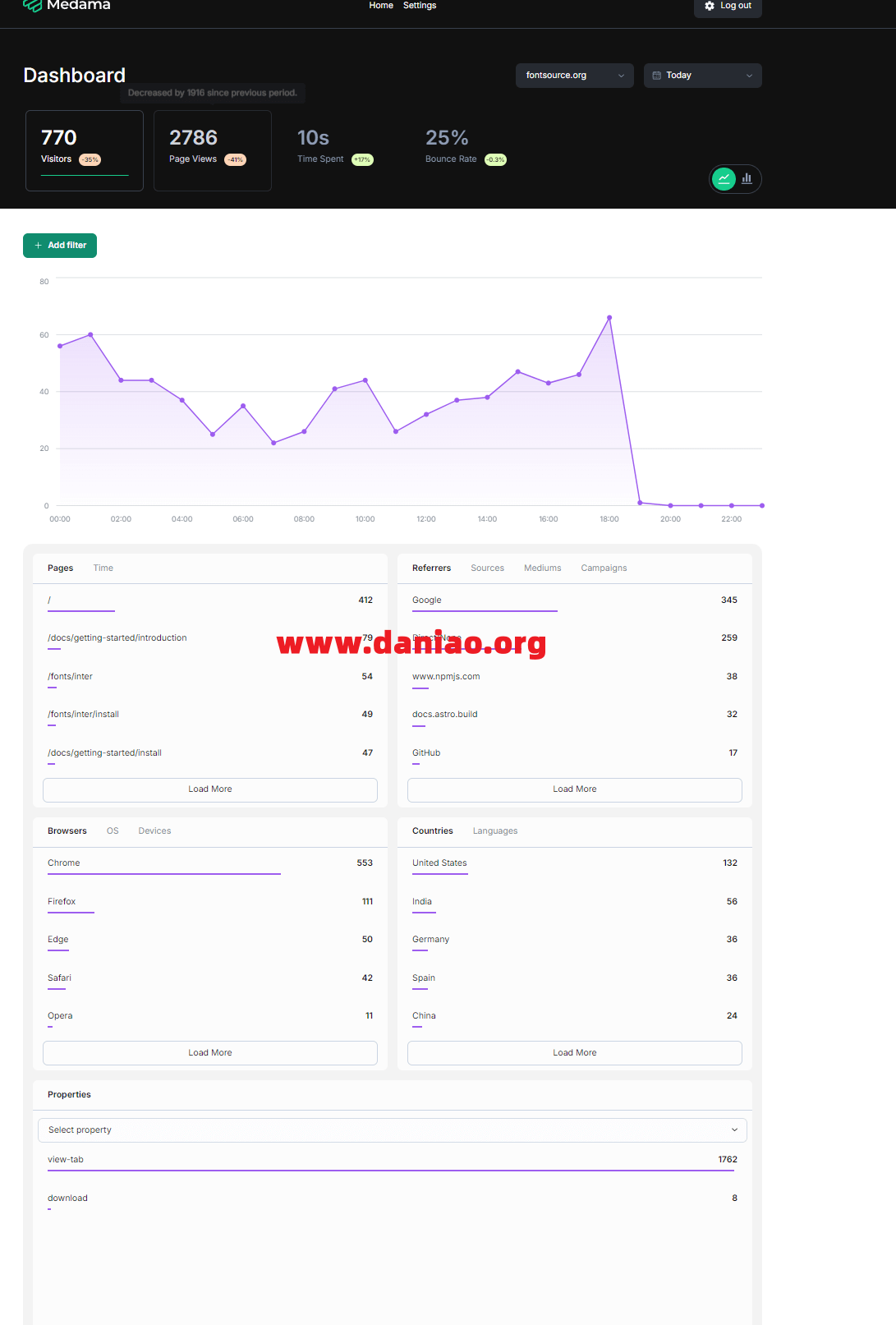Toggle the Visitors stat card
896x1325 pixels.
pos(85,150)
